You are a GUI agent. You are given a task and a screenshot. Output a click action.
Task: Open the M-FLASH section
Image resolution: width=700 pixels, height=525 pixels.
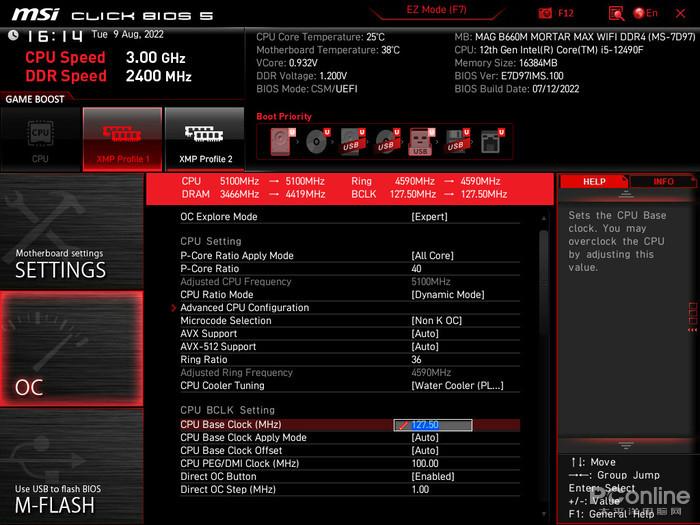pos(71,467)
